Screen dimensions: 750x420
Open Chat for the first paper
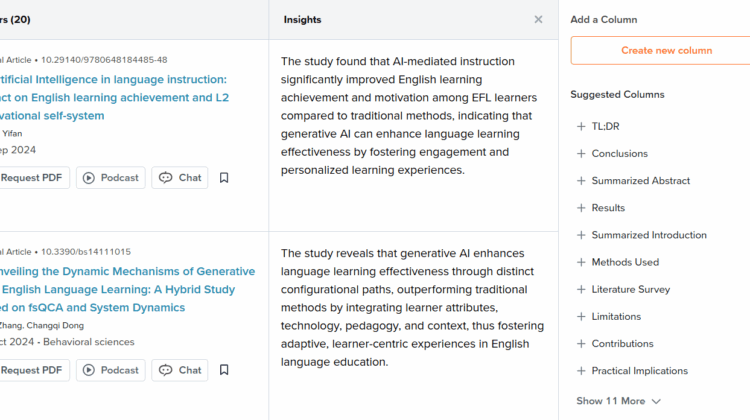(180, 178)
